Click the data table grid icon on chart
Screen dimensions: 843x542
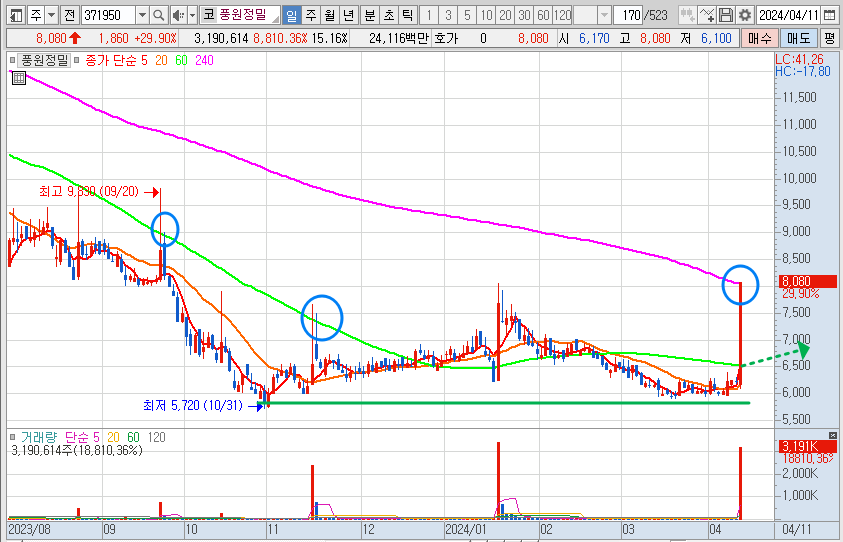pyautogui.click(x=19, y=79)
